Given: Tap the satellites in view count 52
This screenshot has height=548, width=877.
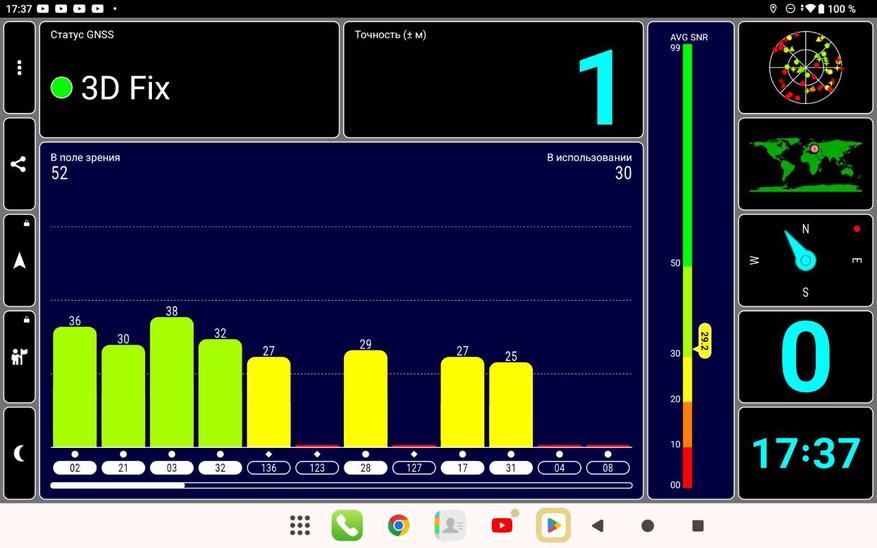Looking at the screenshot, I should pos(60,173).
